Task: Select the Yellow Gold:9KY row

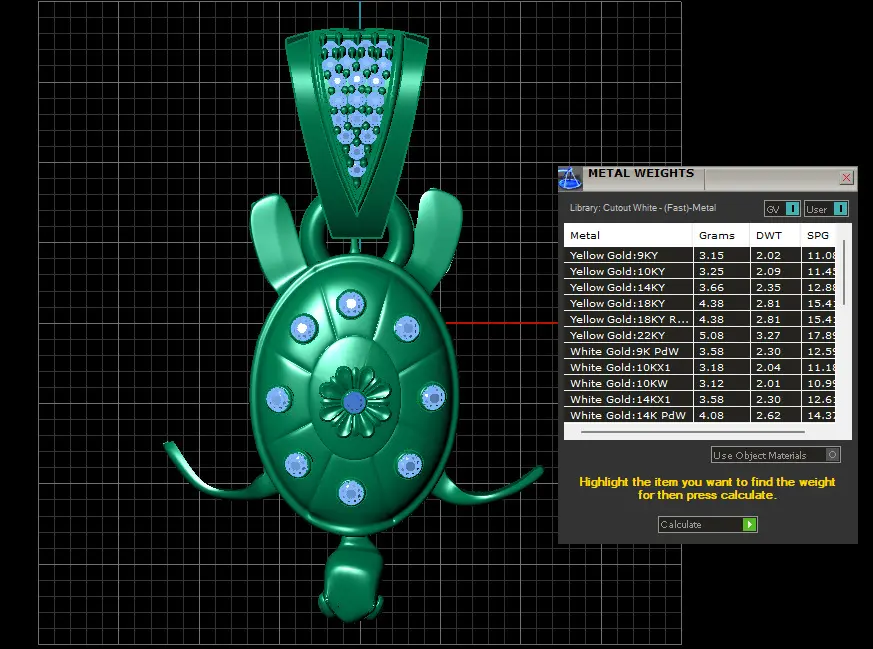Action: point(700,255)
